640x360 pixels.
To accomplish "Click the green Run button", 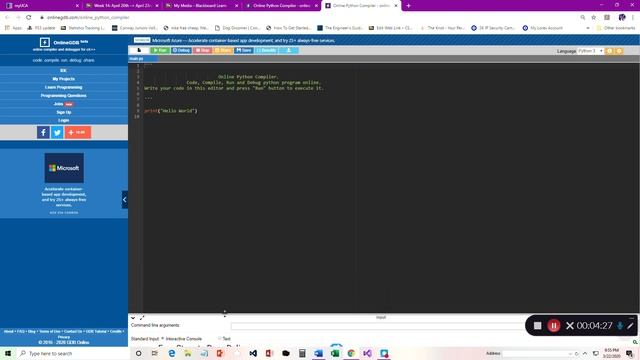I will tap(160, 50).
